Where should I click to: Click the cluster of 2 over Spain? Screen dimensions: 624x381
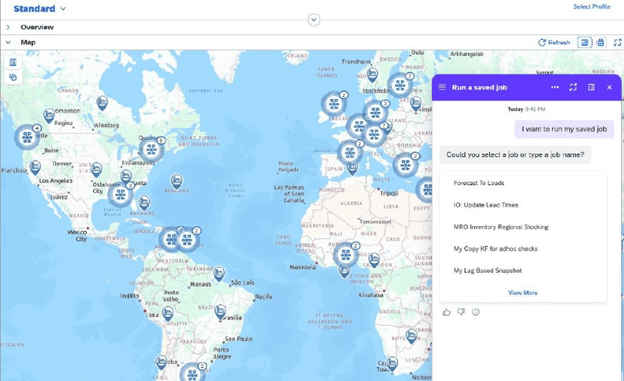tap(350, 152)
